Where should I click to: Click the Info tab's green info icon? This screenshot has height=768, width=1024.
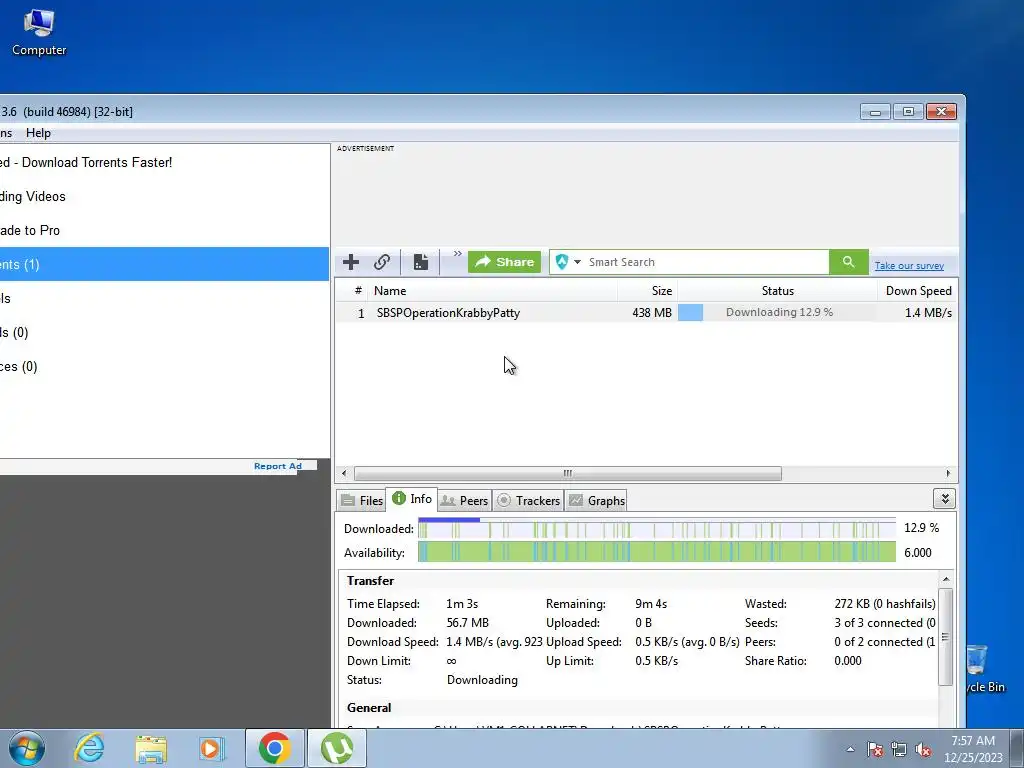[398, 498]
